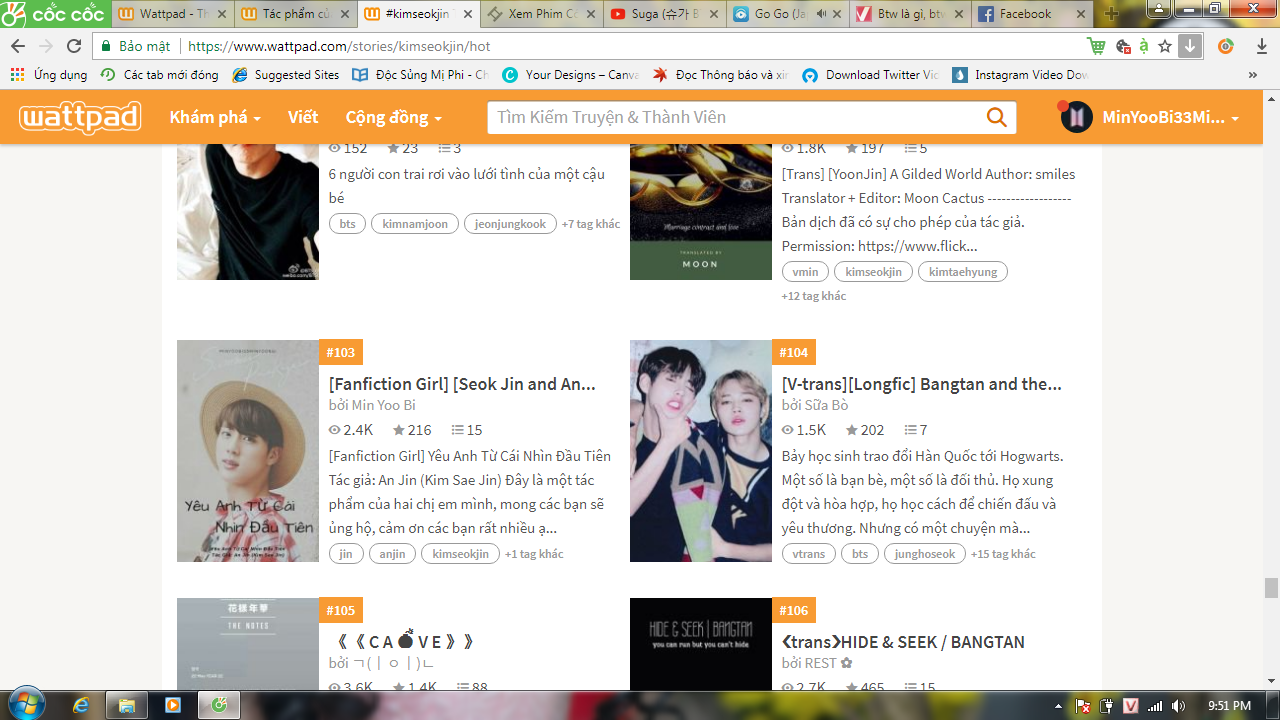Click the search magnifier icon

[996, 117]
